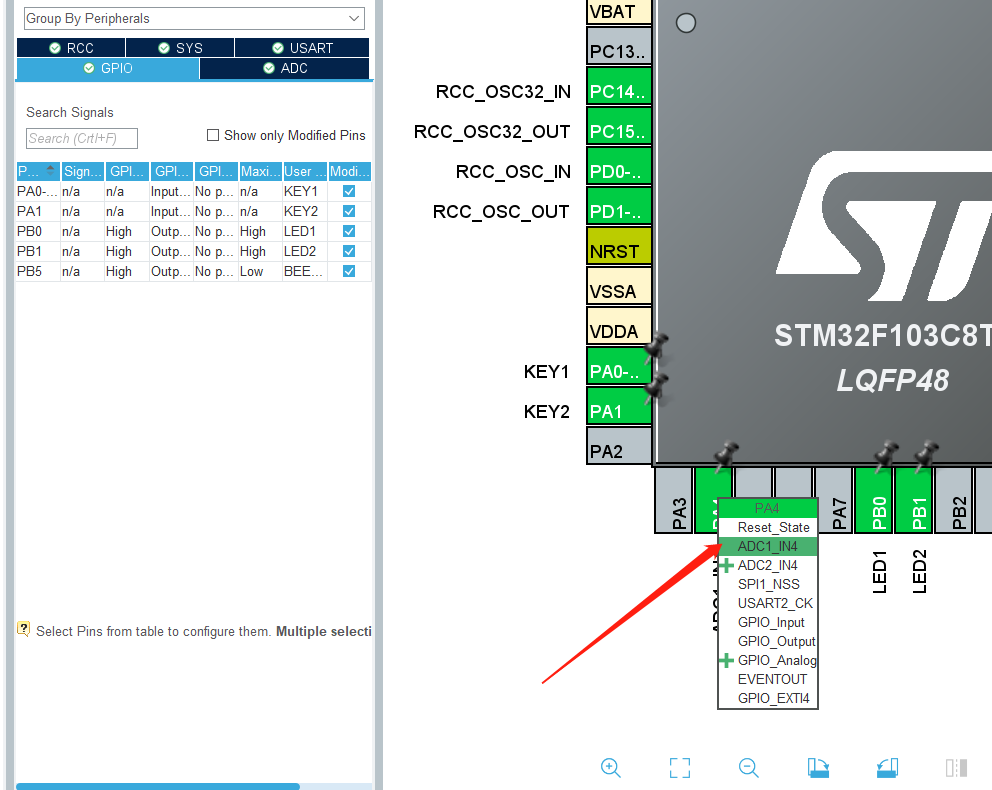992x790 pixels.
Task: Choose EVENTOUT in the PA4 menu
Action: 768,679
